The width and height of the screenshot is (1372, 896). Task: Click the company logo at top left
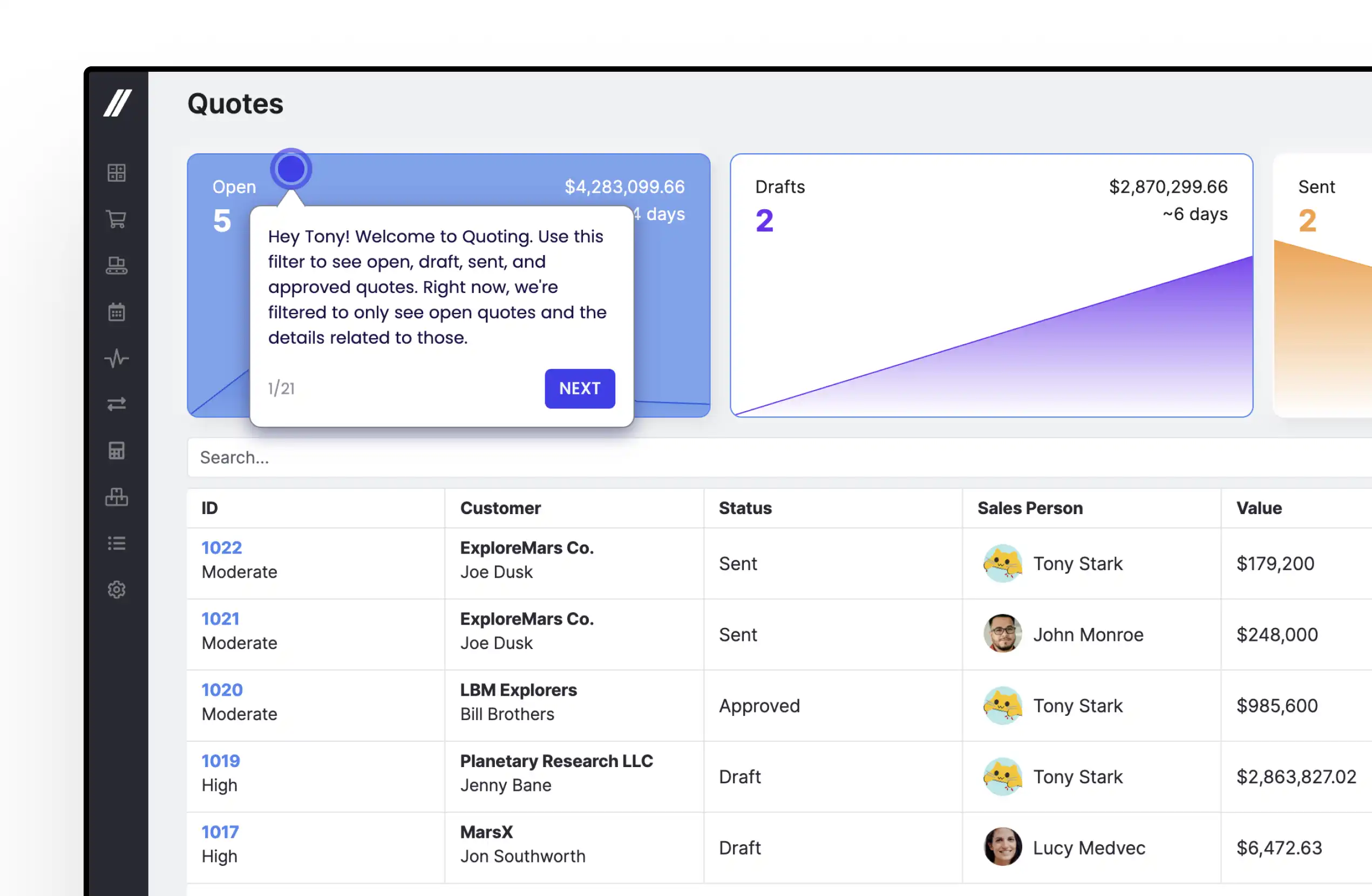118,104
